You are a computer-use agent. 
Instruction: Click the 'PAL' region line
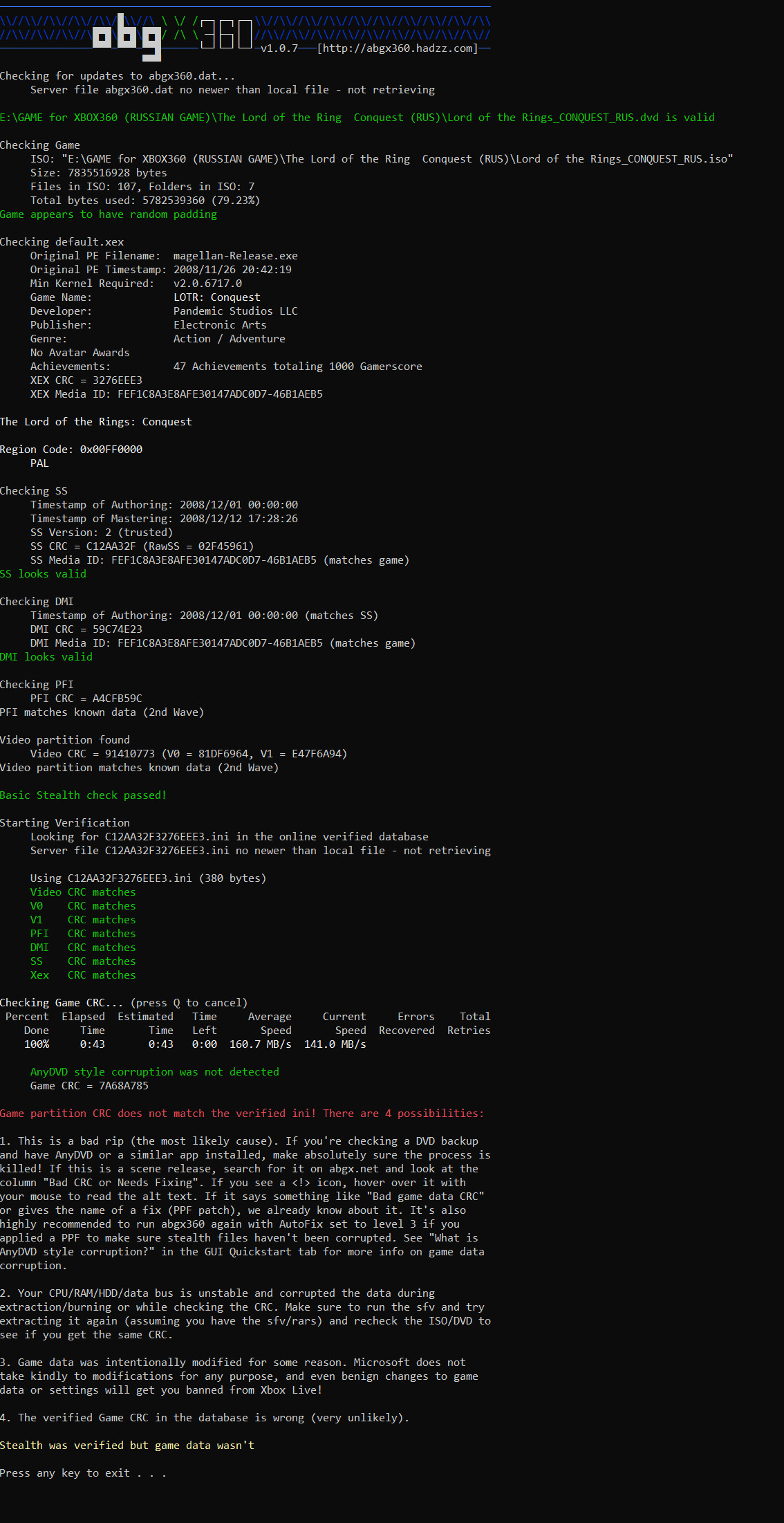click(39, 463)
